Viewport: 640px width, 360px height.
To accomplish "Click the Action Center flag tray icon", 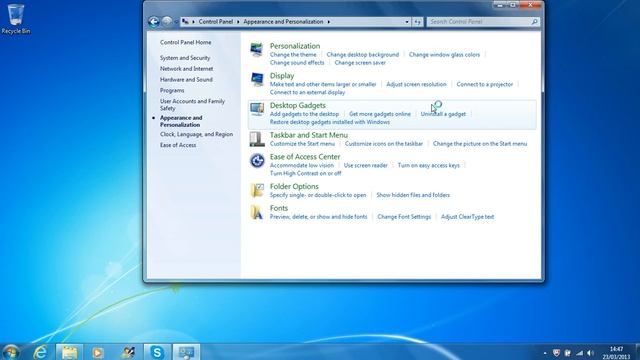I will [x=568, y=353].
